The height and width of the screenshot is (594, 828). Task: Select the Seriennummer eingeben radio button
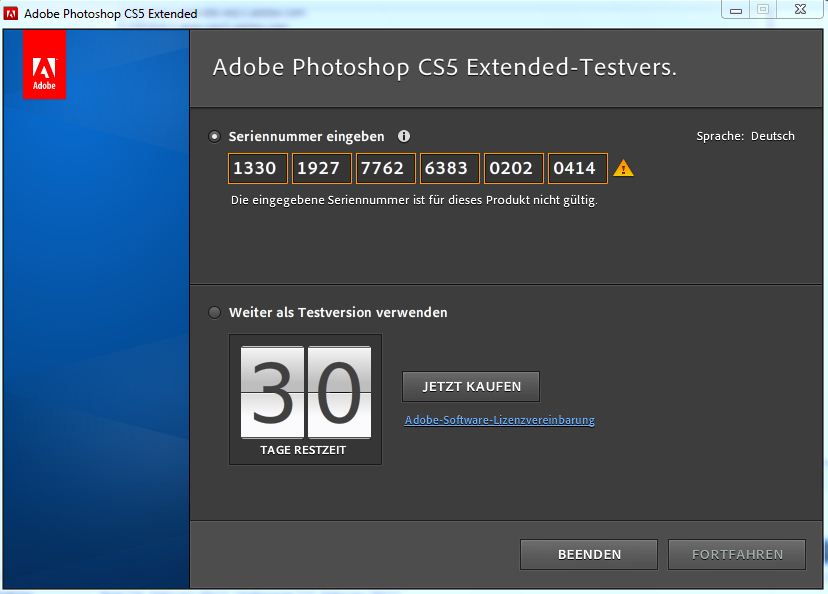pos(215,136)
